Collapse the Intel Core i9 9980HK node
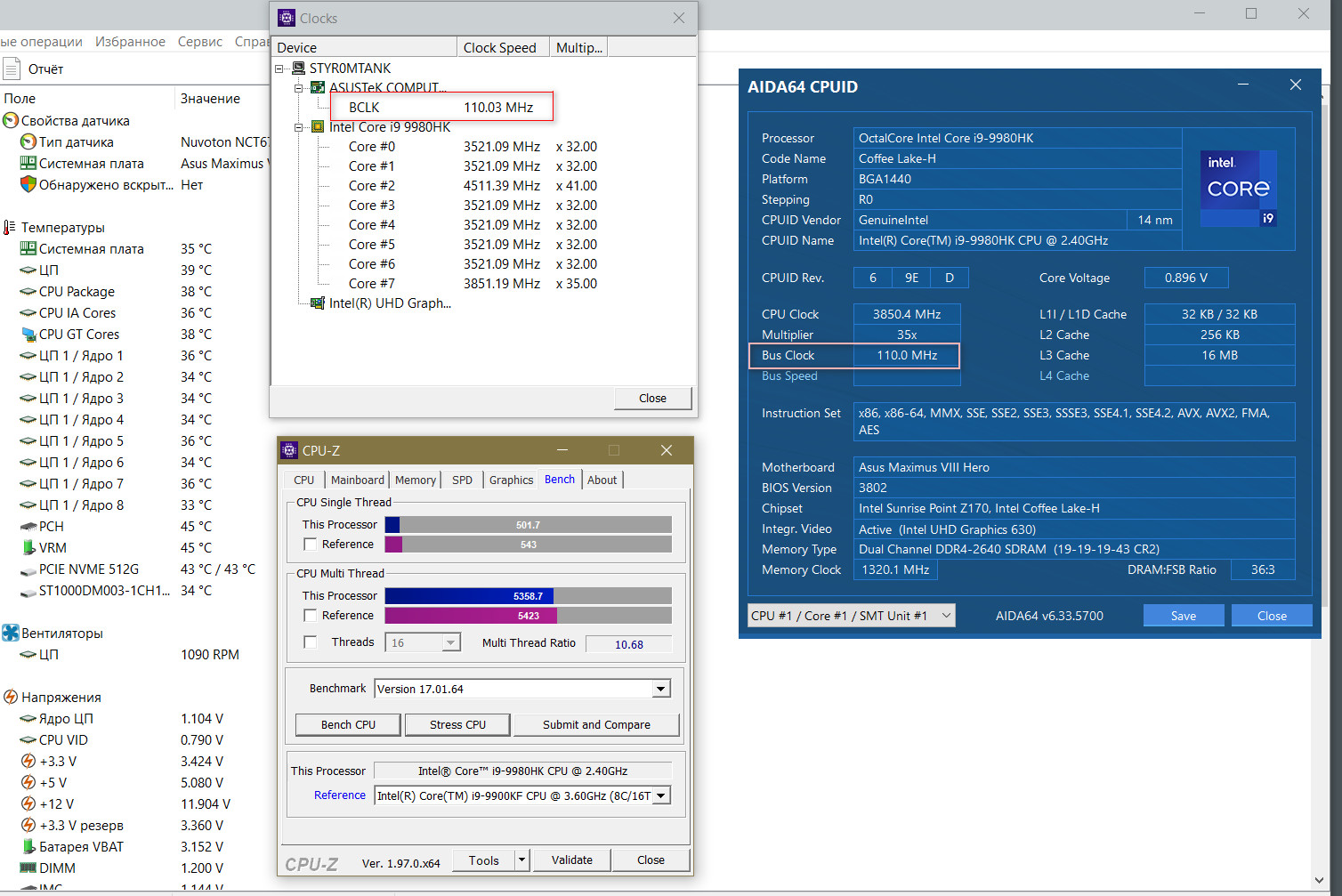The height and width of the screenshot is (896, 1342). [x=299, y=127]
